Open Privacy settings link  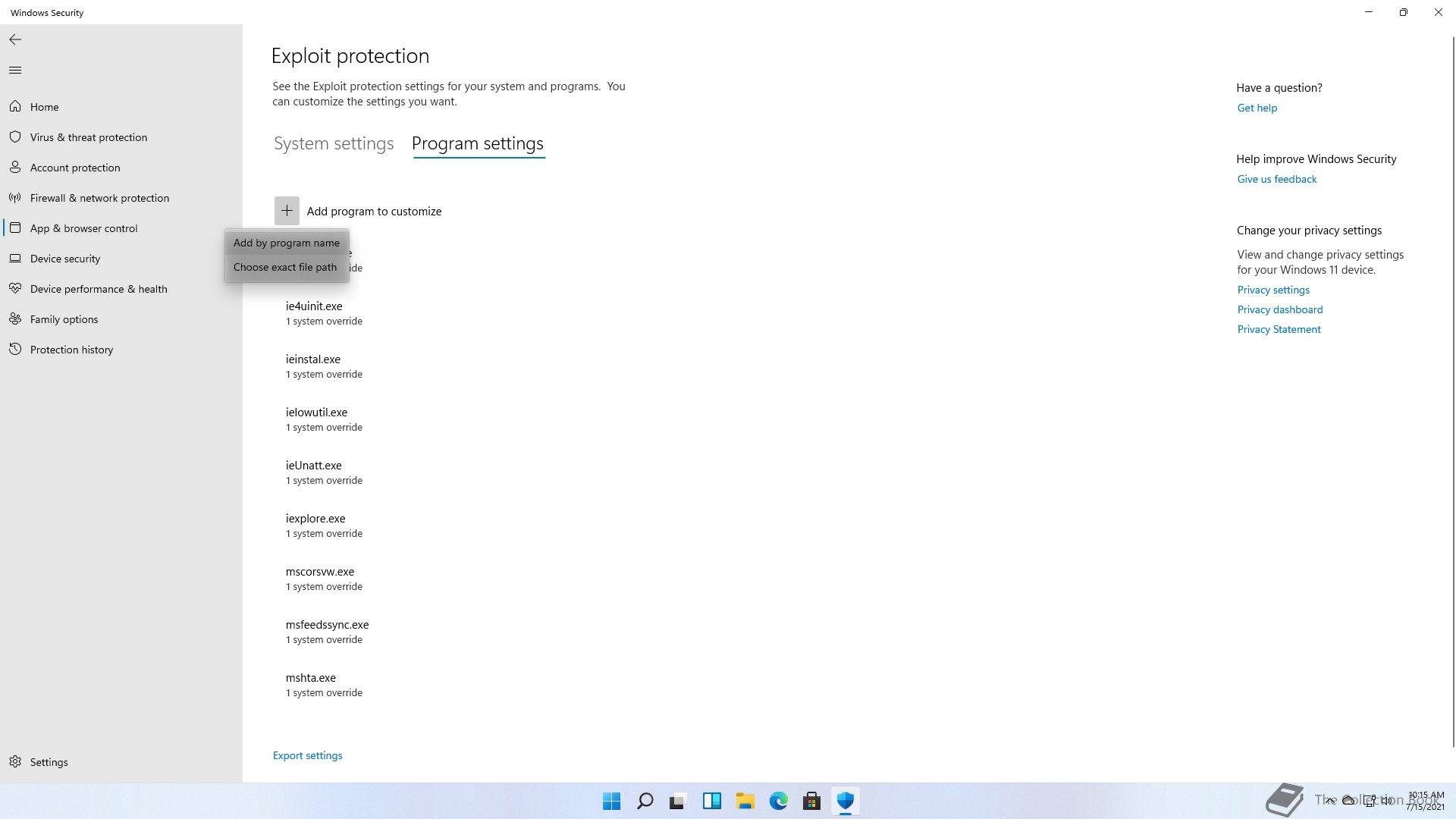pos(1273,290)
